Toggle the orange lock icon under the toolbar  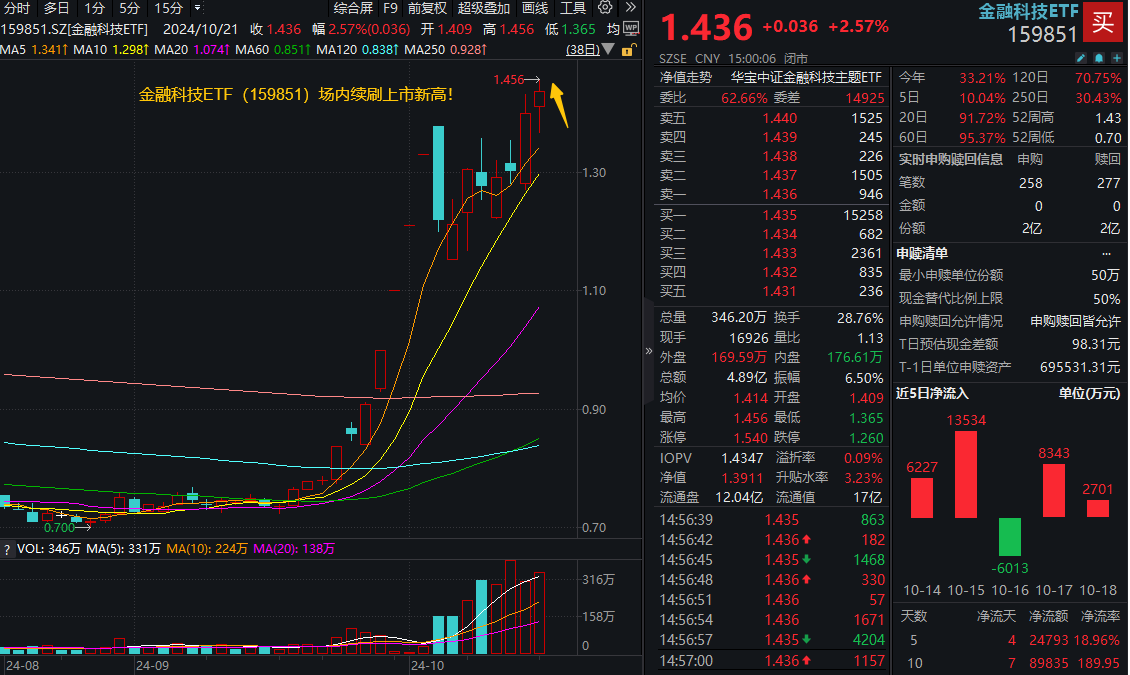[627, 50]
